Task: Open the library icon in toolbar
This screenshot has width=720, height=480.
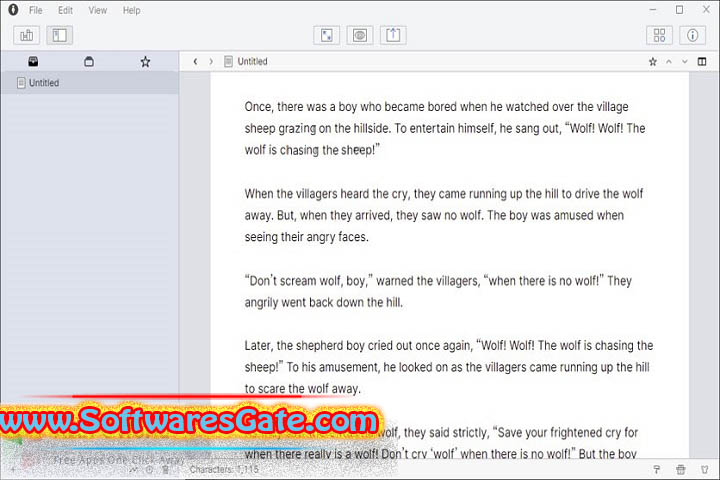Action: click(27, 35)
